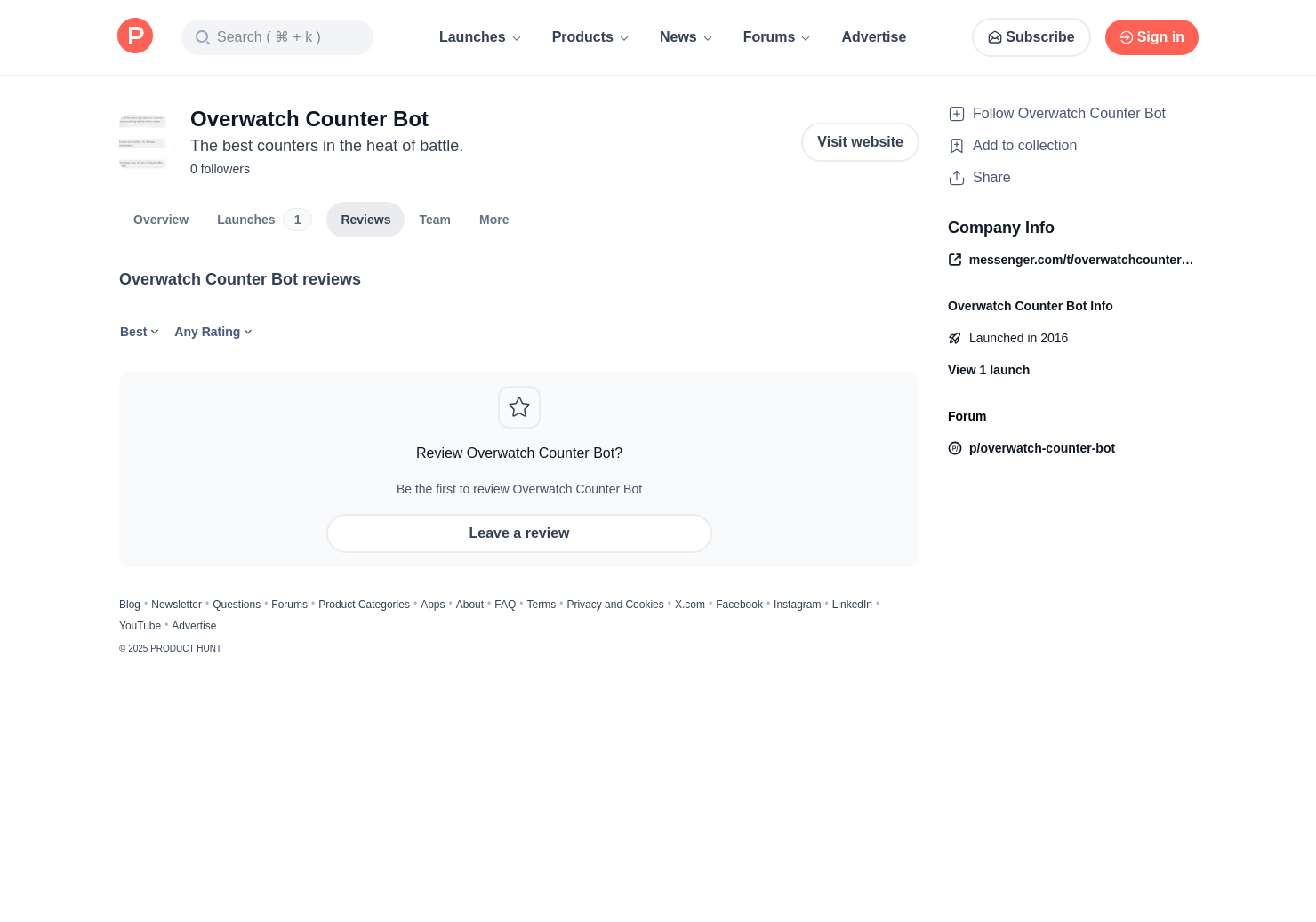Viewport: 1316px width, 922px height.
Task: Open the About footer link
Action: point(469,605)
